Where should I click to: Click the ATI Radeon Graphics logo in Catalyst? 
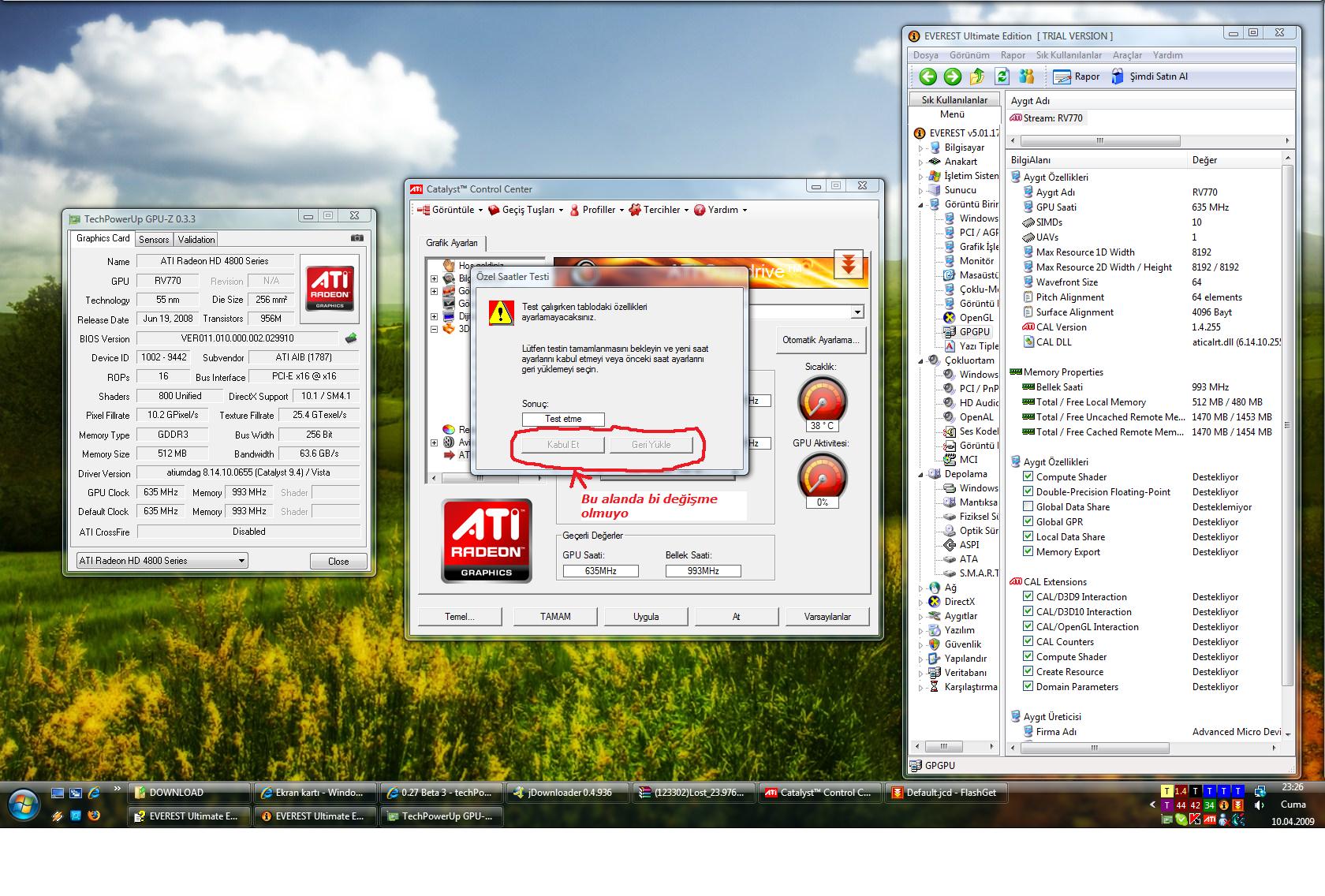click(487, 540)
